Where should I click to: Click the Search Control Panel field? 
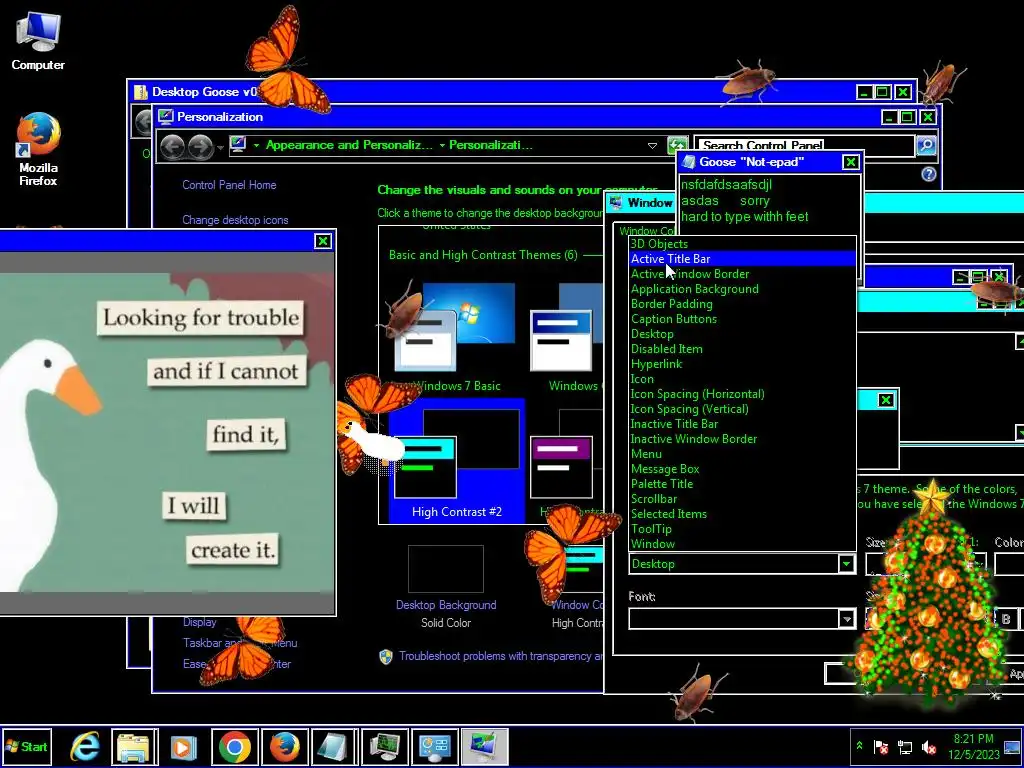tap(804, 146)
